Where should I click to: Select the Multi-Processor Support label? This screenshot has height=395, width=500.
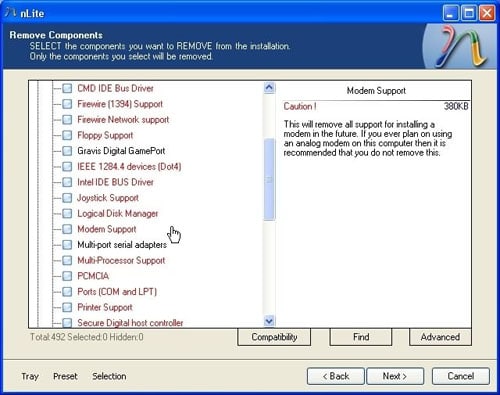point(121,260)
